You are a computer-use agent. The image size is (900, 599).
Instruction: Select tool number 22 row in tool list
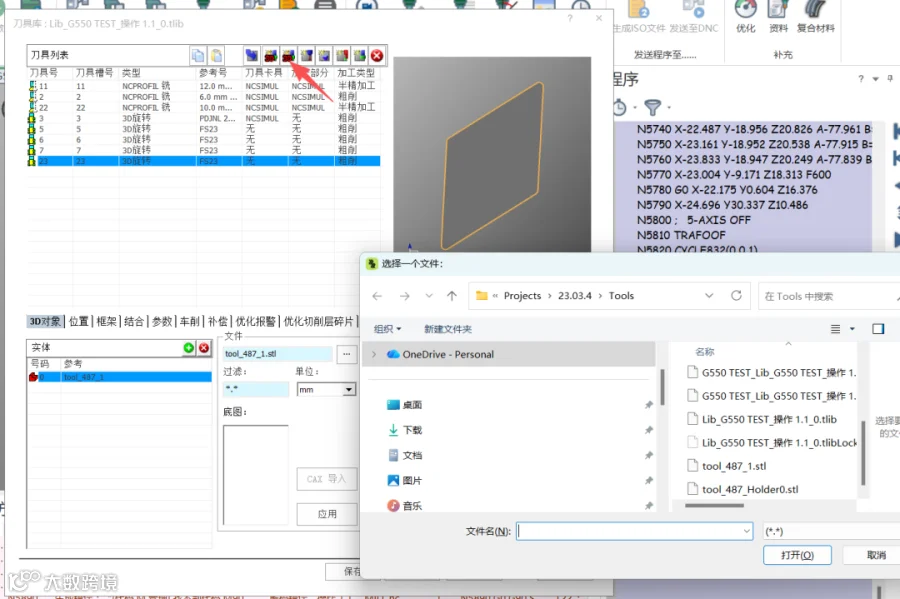click(204, 108)
